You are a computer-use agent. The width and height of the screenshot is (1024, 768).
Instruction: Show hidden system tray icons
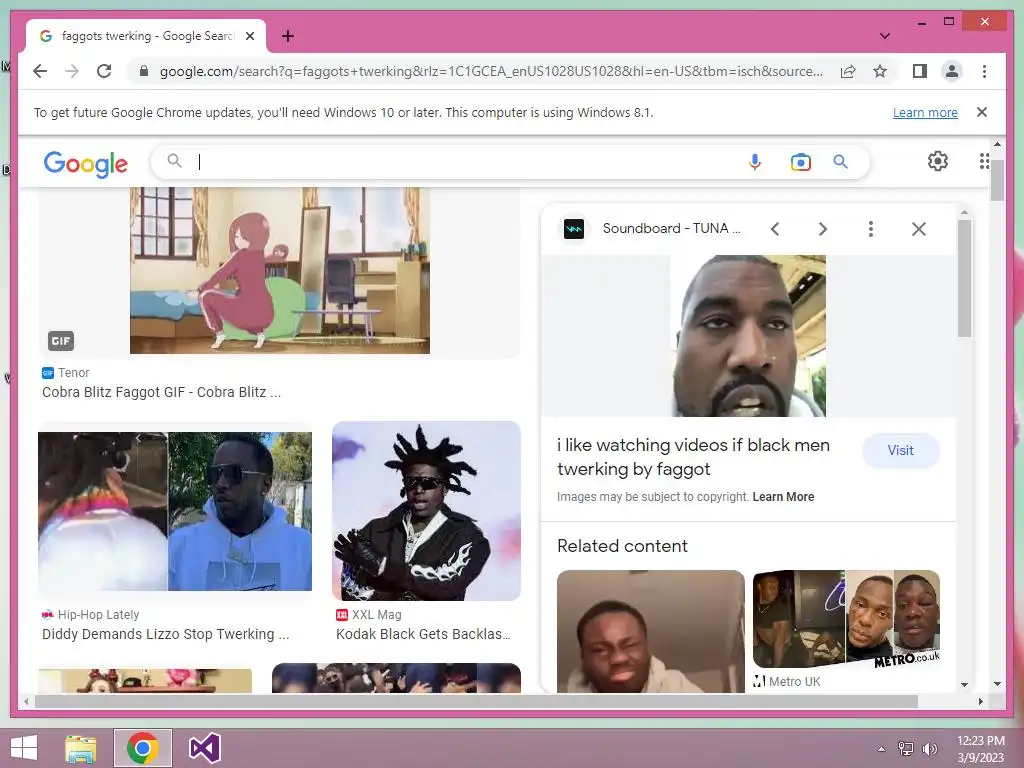[x=882, y=749]
